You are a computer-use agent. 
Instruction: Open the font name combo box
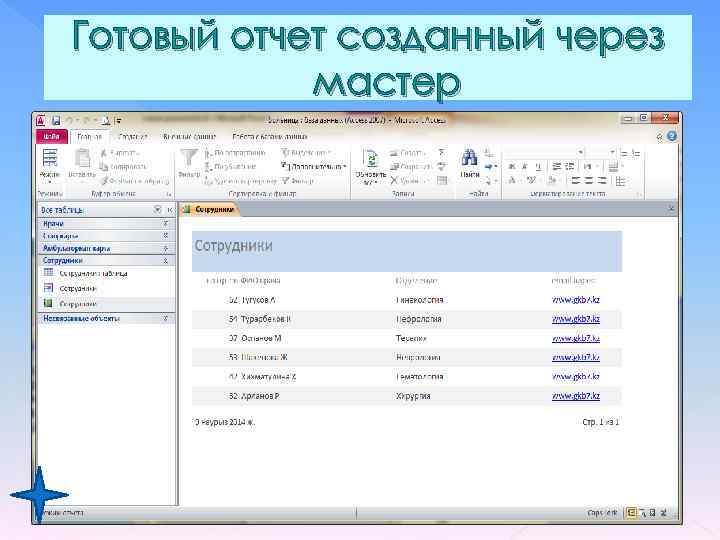(546, 152)
